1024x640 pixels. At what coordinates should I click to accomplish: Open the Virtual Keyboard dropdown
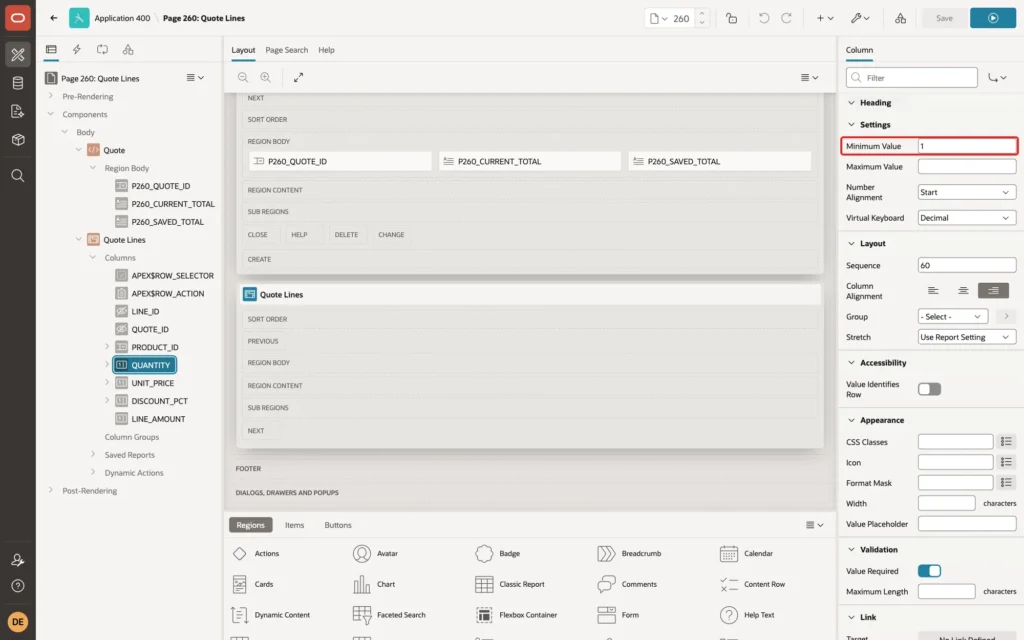click(x=967, y=218)
